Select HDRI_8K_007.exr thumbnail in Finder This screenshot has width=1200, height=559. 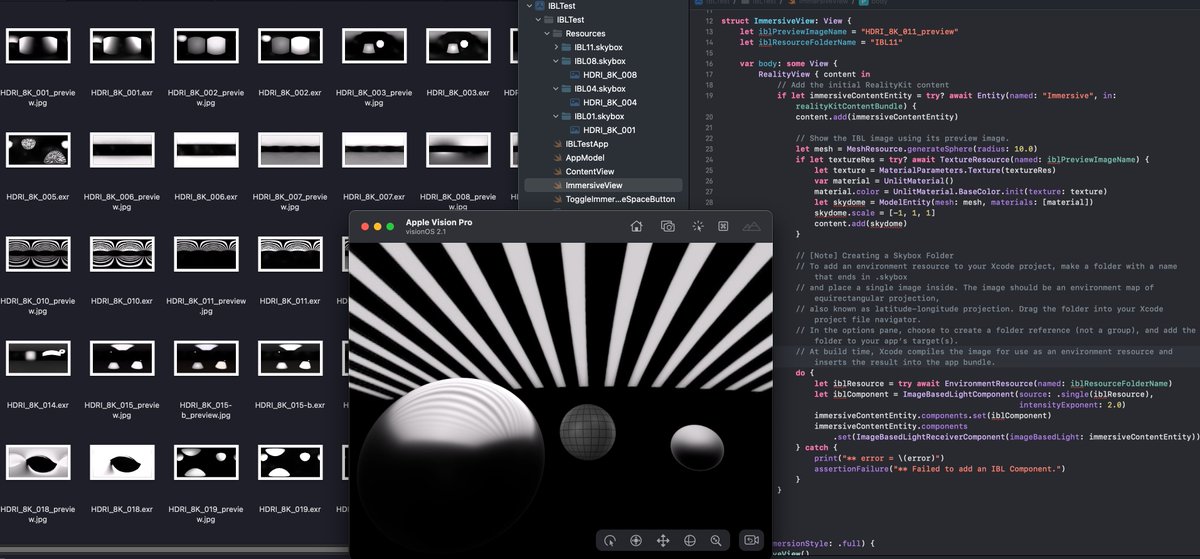[374, 149]
